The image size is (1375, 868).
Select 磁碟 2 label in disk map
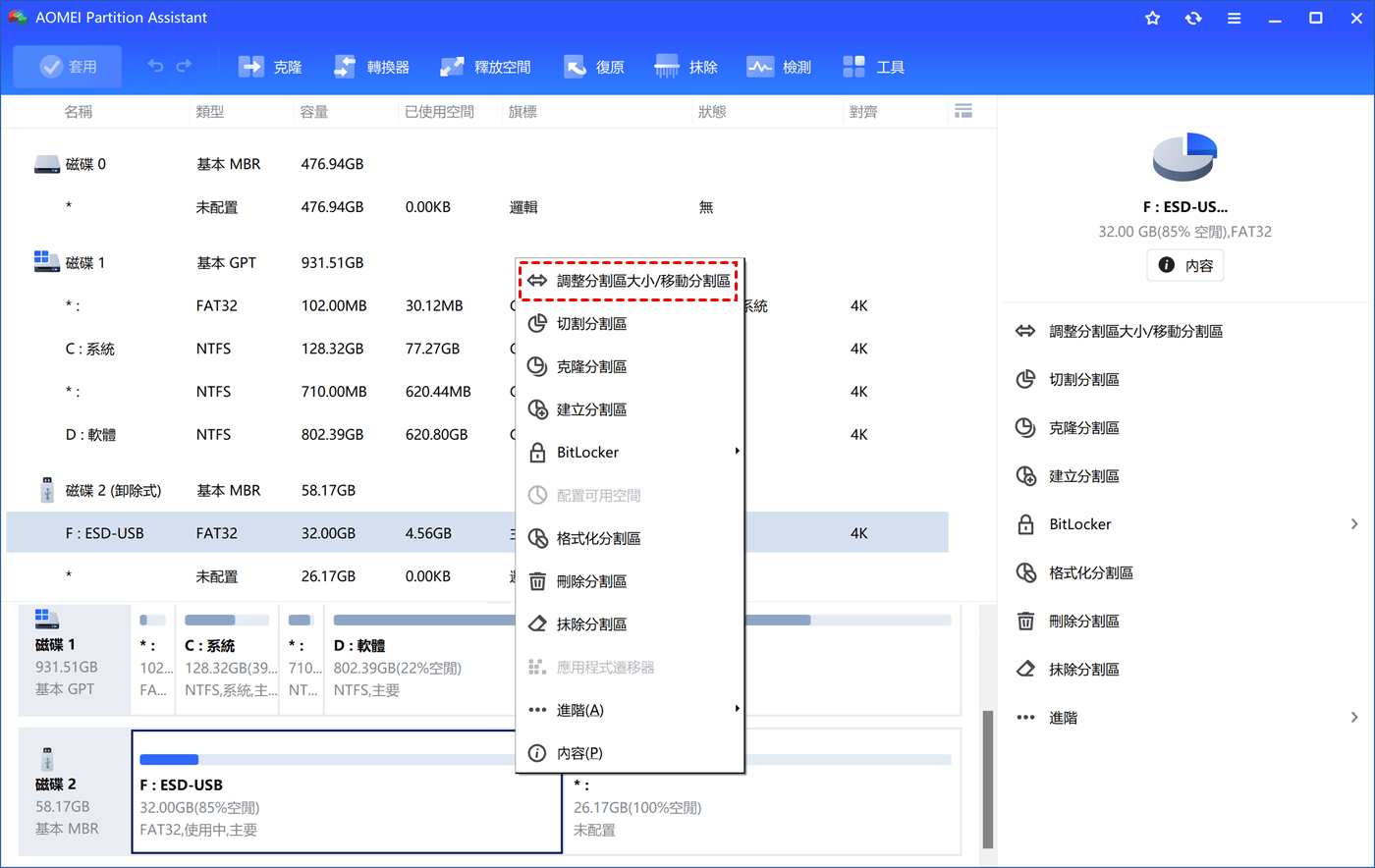pyautogui.click(x=75, y=791)
